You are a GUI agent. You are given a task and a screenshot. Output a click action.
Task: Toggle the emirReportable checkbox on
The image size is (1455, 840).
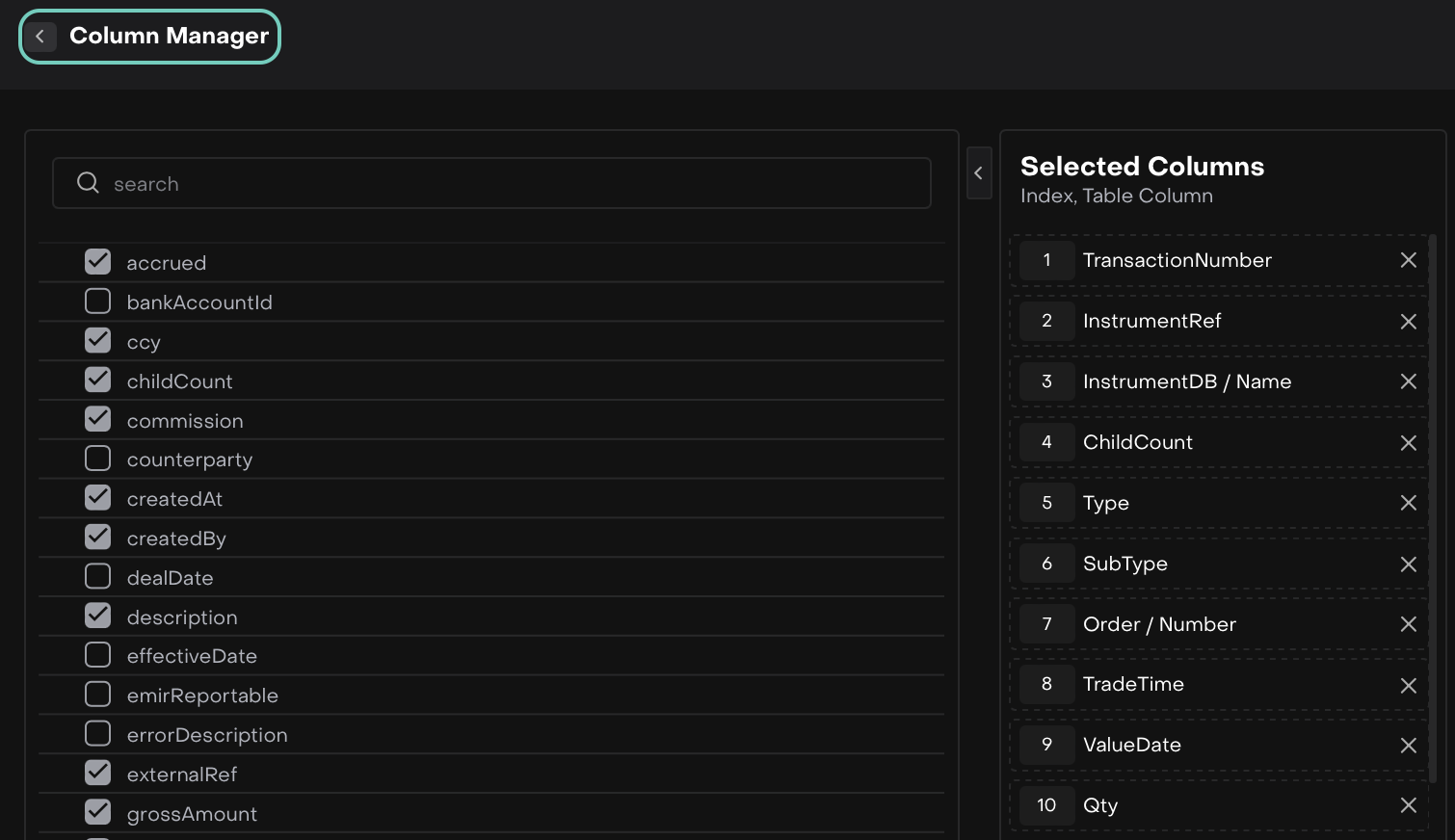tap(98, 694)
